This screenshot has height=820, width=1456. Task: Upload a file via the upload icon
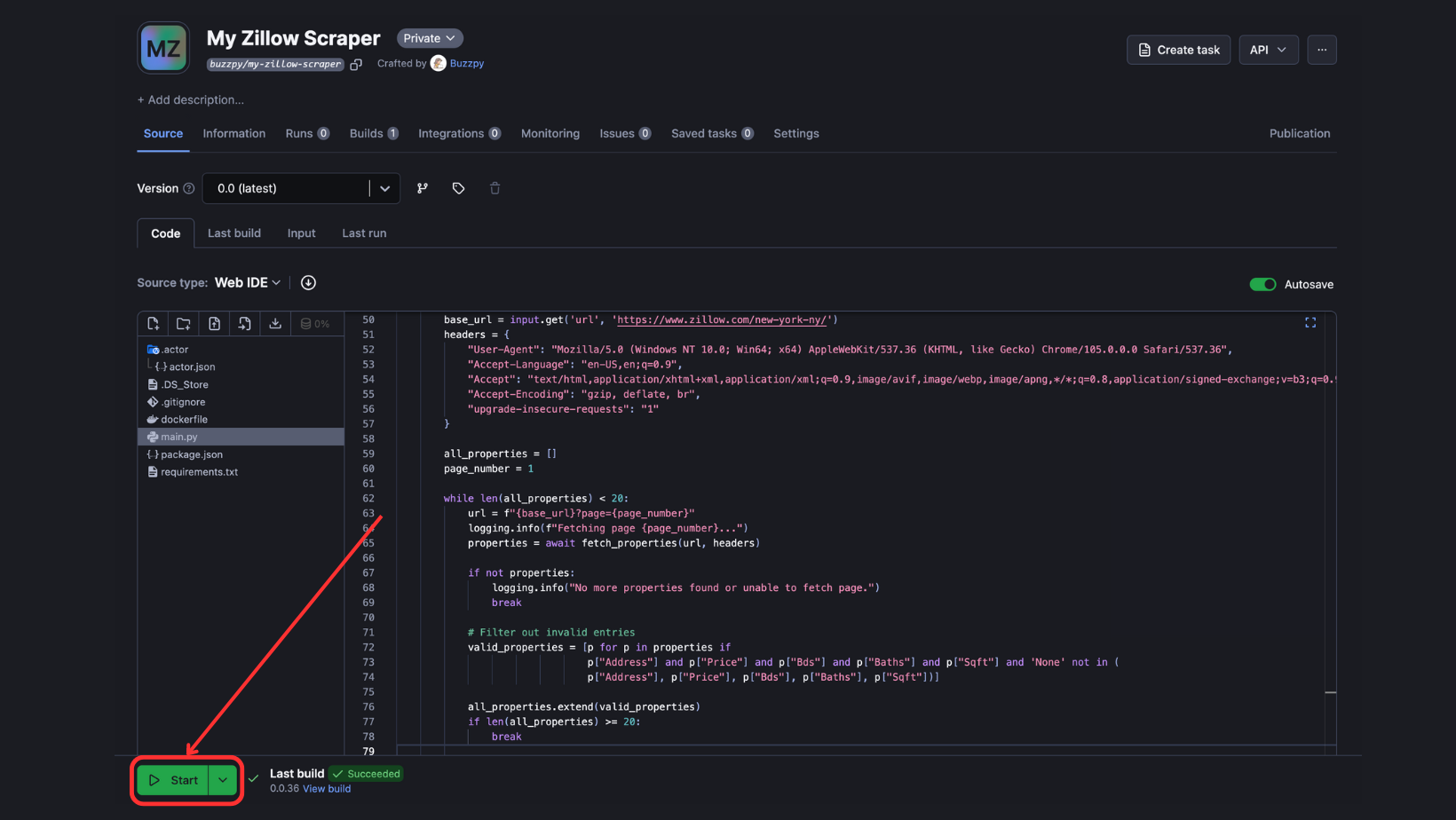pyautogui.click(x=214, y=323)
